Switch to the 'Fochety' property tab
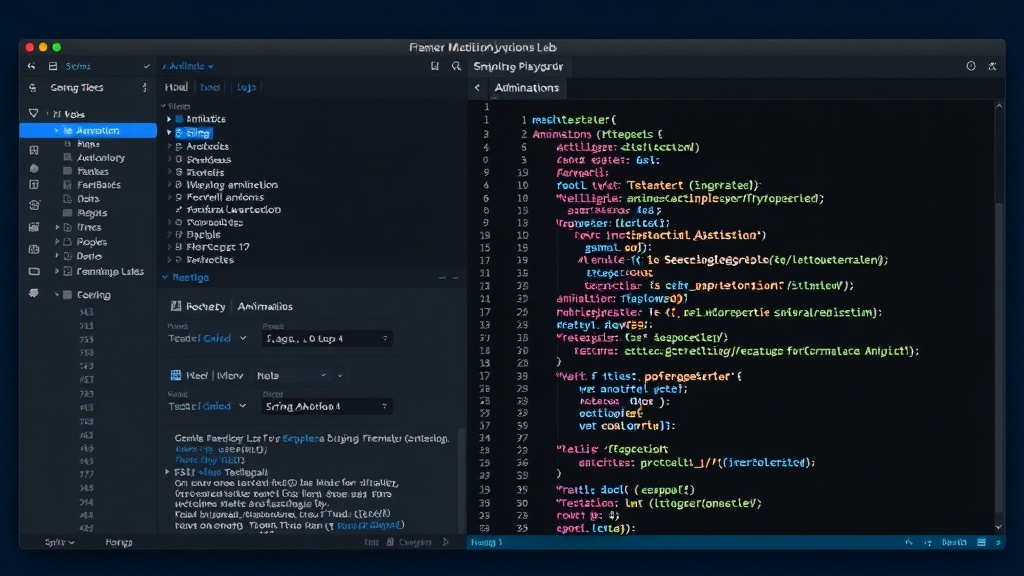 pos(206,306)
